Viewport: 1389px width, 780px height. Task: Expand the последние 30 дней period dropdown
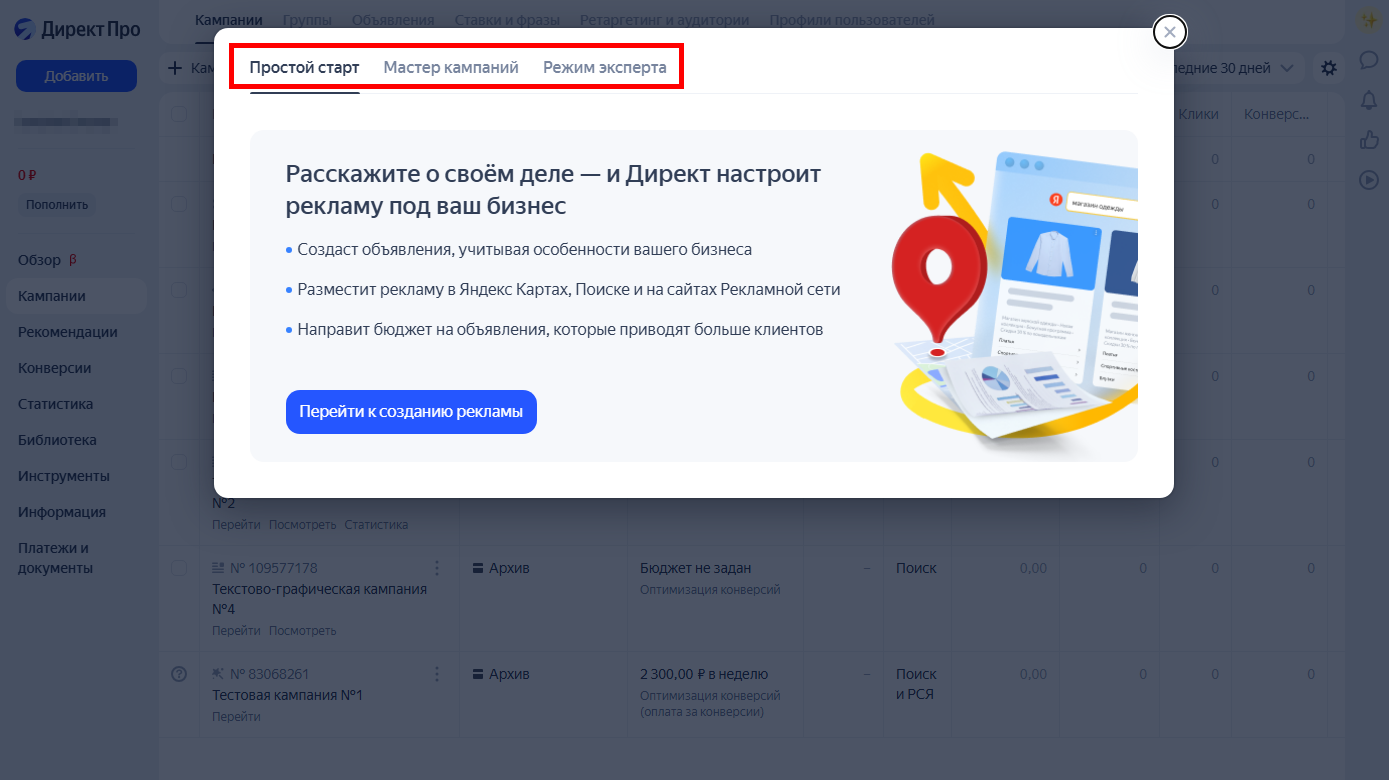click(x=1236, y=68)
